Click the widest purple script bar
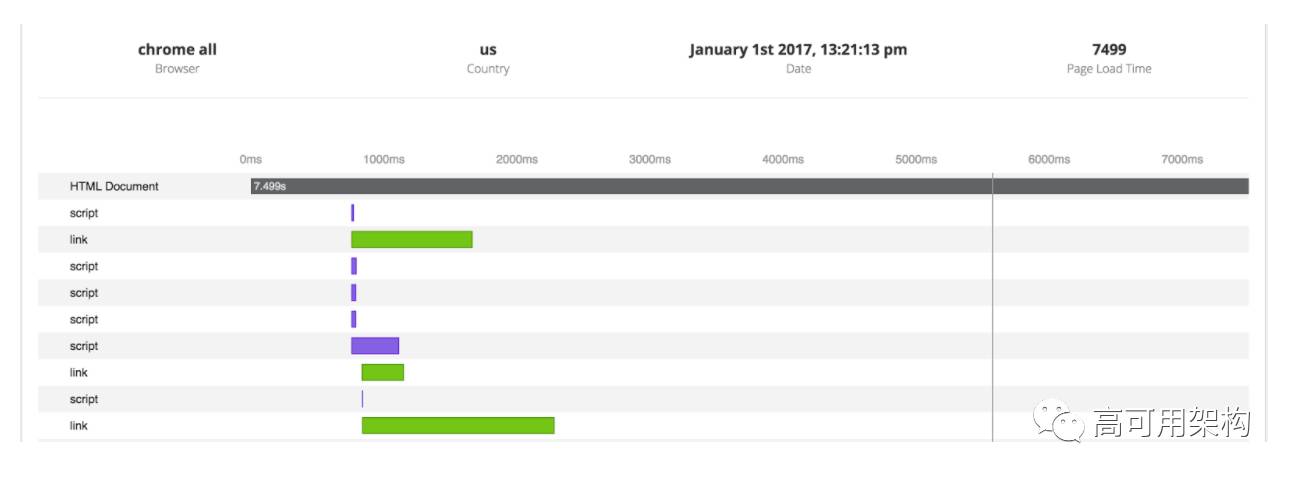1294x480 pixels. coord(375,346)
